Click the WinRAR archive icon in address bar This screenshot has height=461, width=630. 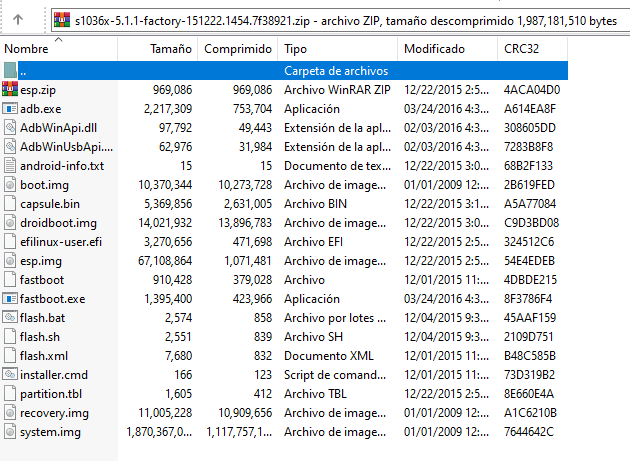[62, 18]
